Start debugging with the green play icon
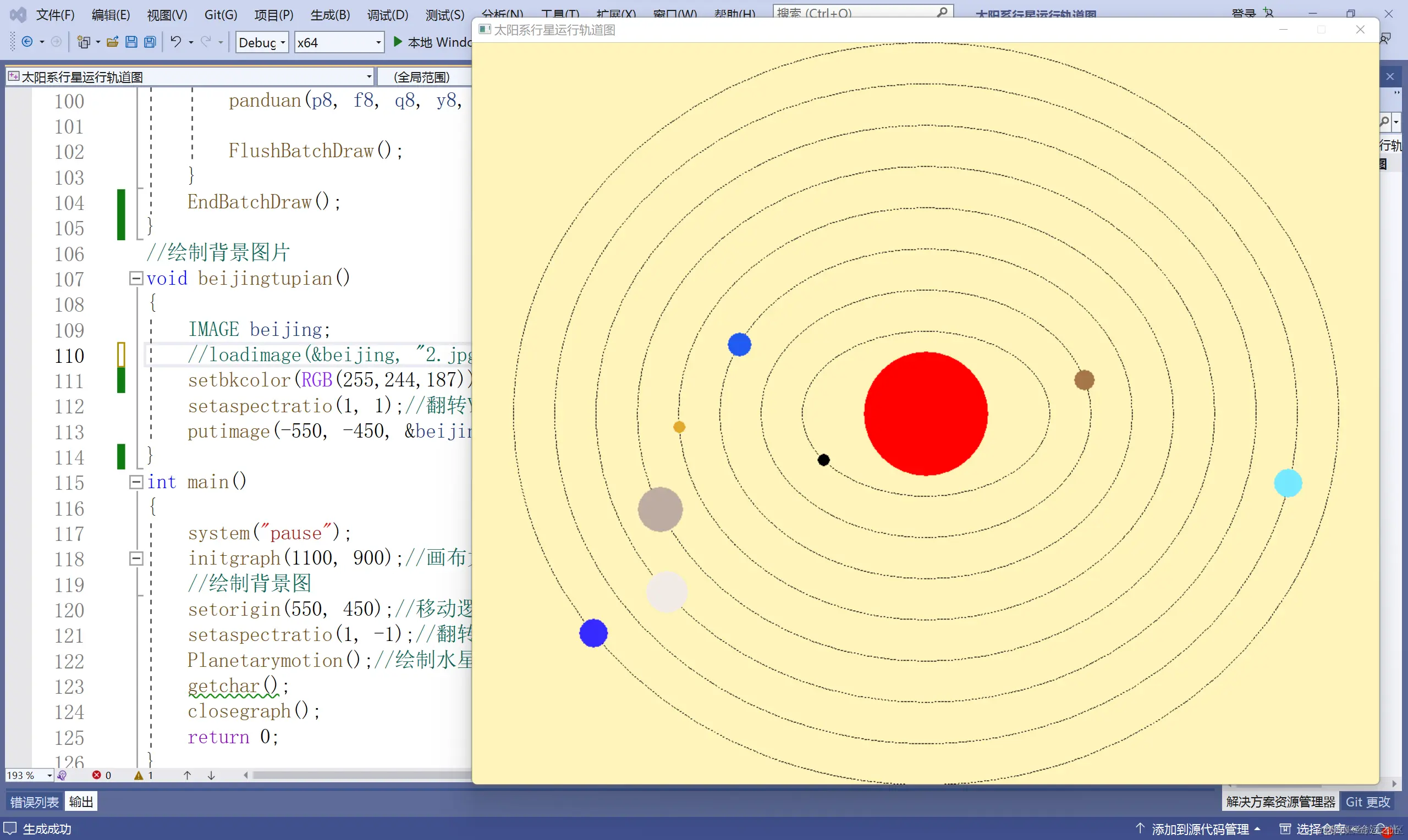The width and height of the screenshot is (1408, 840). [x=398, y=42]
